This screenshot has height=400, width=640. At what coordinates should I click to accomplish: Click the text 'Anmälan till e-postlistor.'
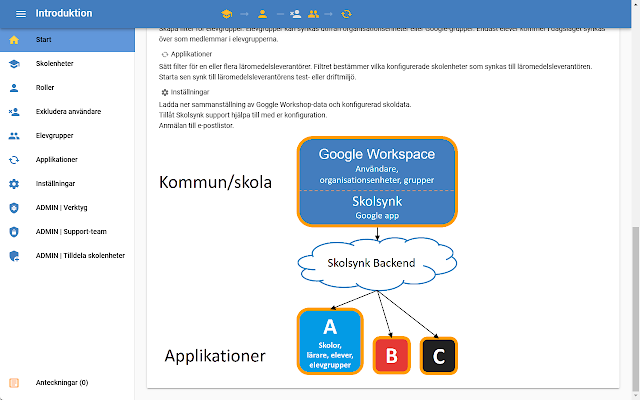click(x=196, y=126)
